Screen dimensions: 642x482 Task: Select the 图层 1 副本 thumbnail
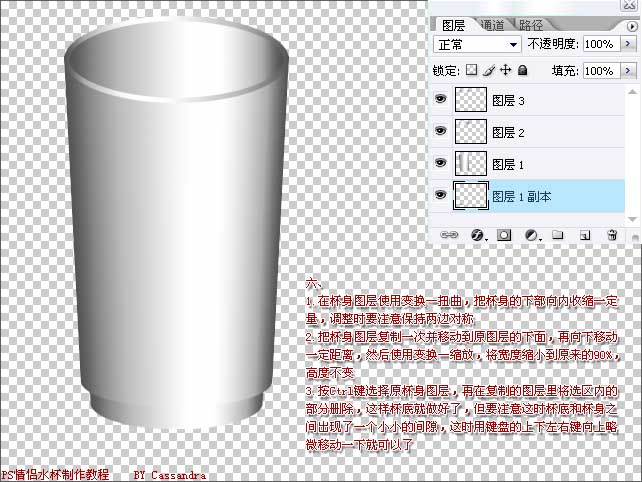pos(471,195)
